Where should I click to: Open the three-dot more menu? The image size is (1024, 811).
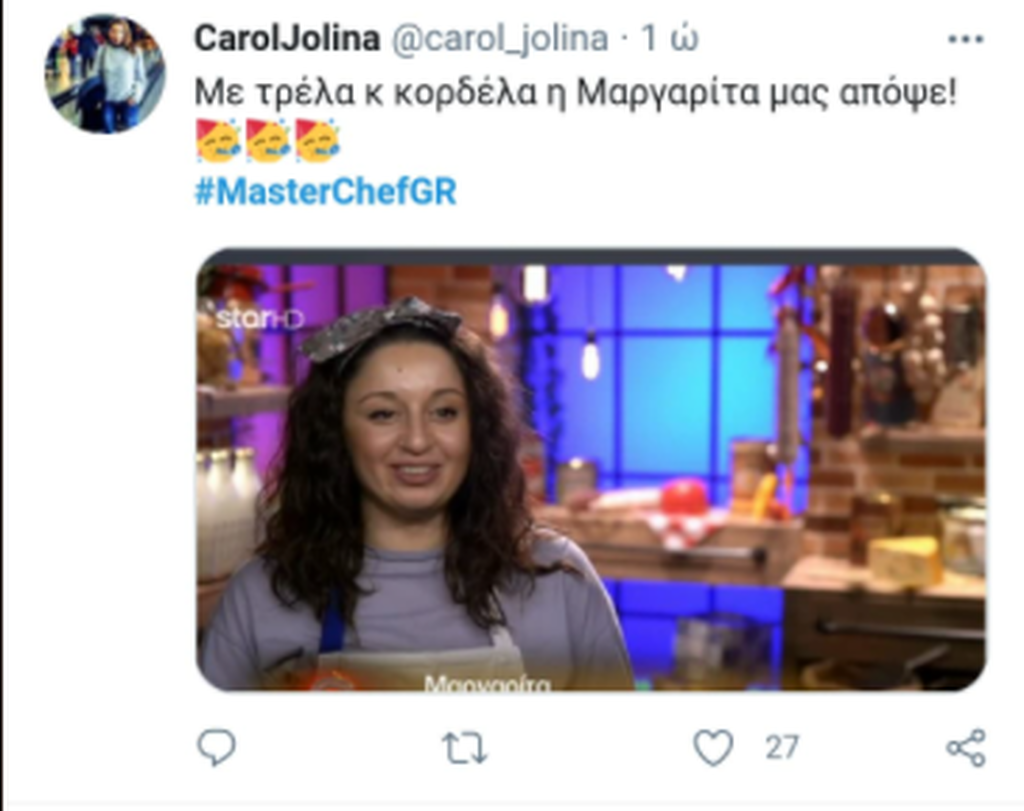[965, 39]
